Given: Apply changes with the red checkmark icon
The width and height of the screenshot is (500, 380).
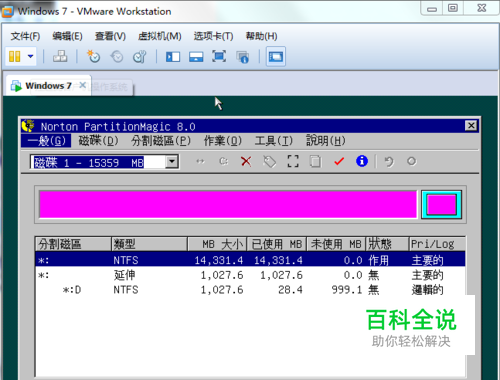Looking at the screenshot, I should (339, 161).
